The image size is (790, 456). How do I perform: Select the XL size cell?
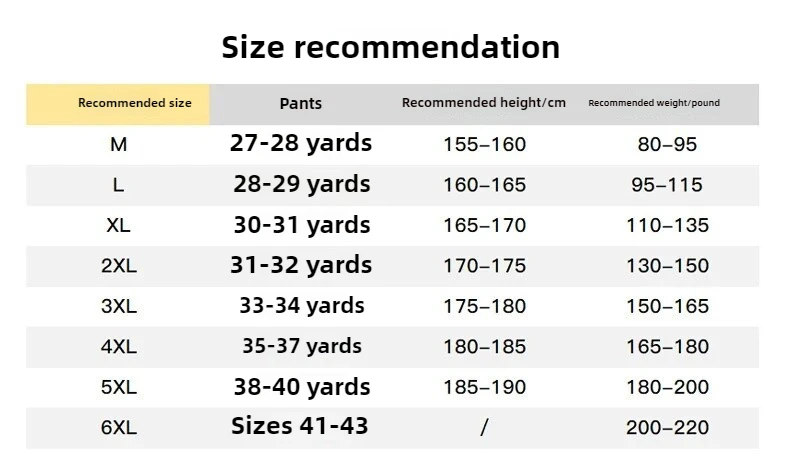pyautogui.click(x=118, y=225)
